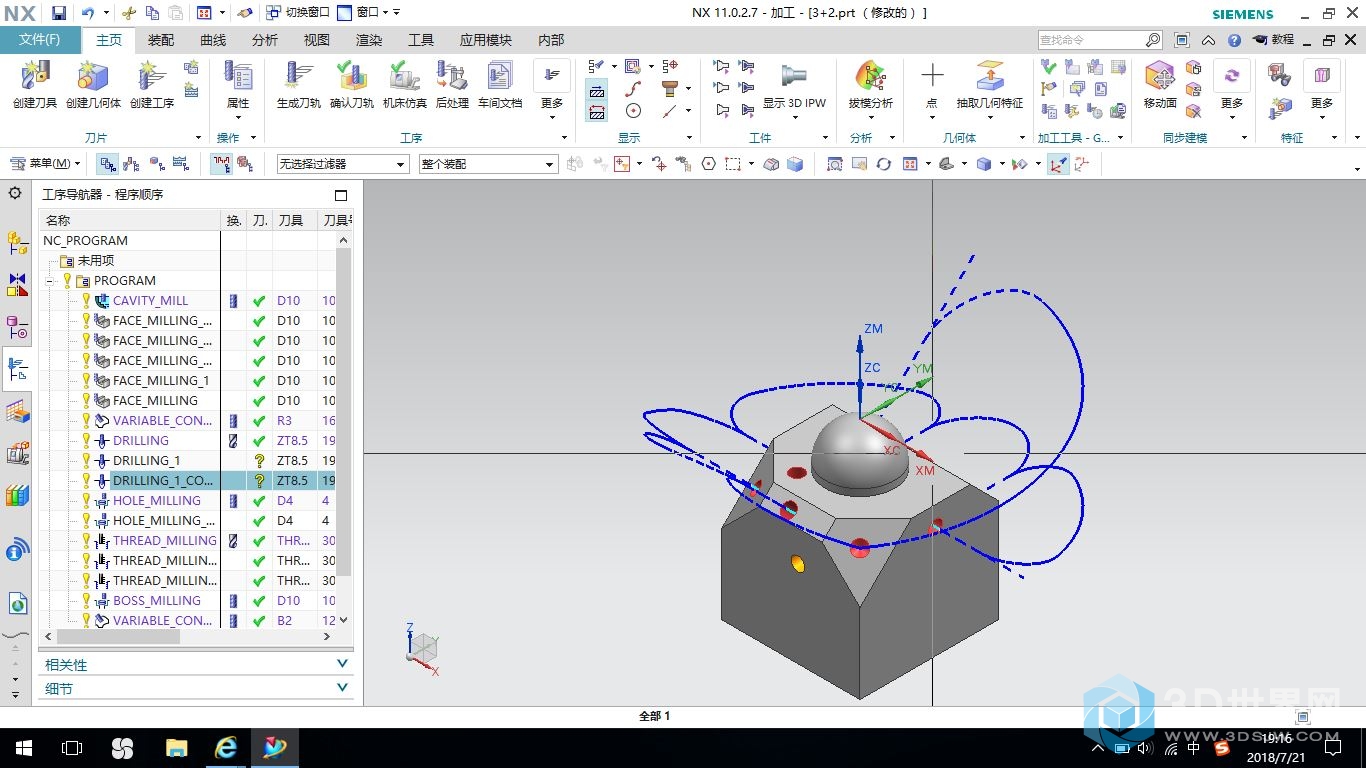Expand the Dependencies (相关性) panel
1366x768 pixels.
(343, 664)
